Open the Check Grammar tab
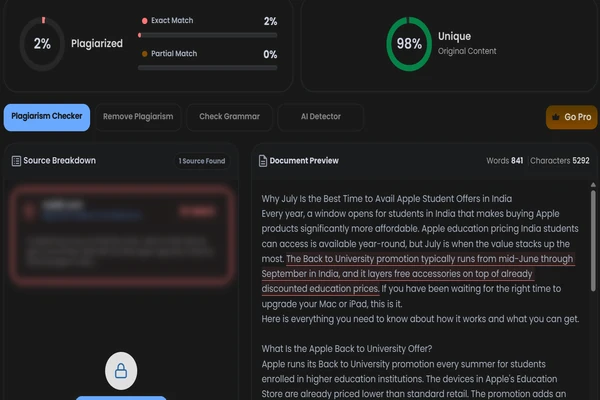The width and height of the screenshot is (600, 400). (229, 117)
